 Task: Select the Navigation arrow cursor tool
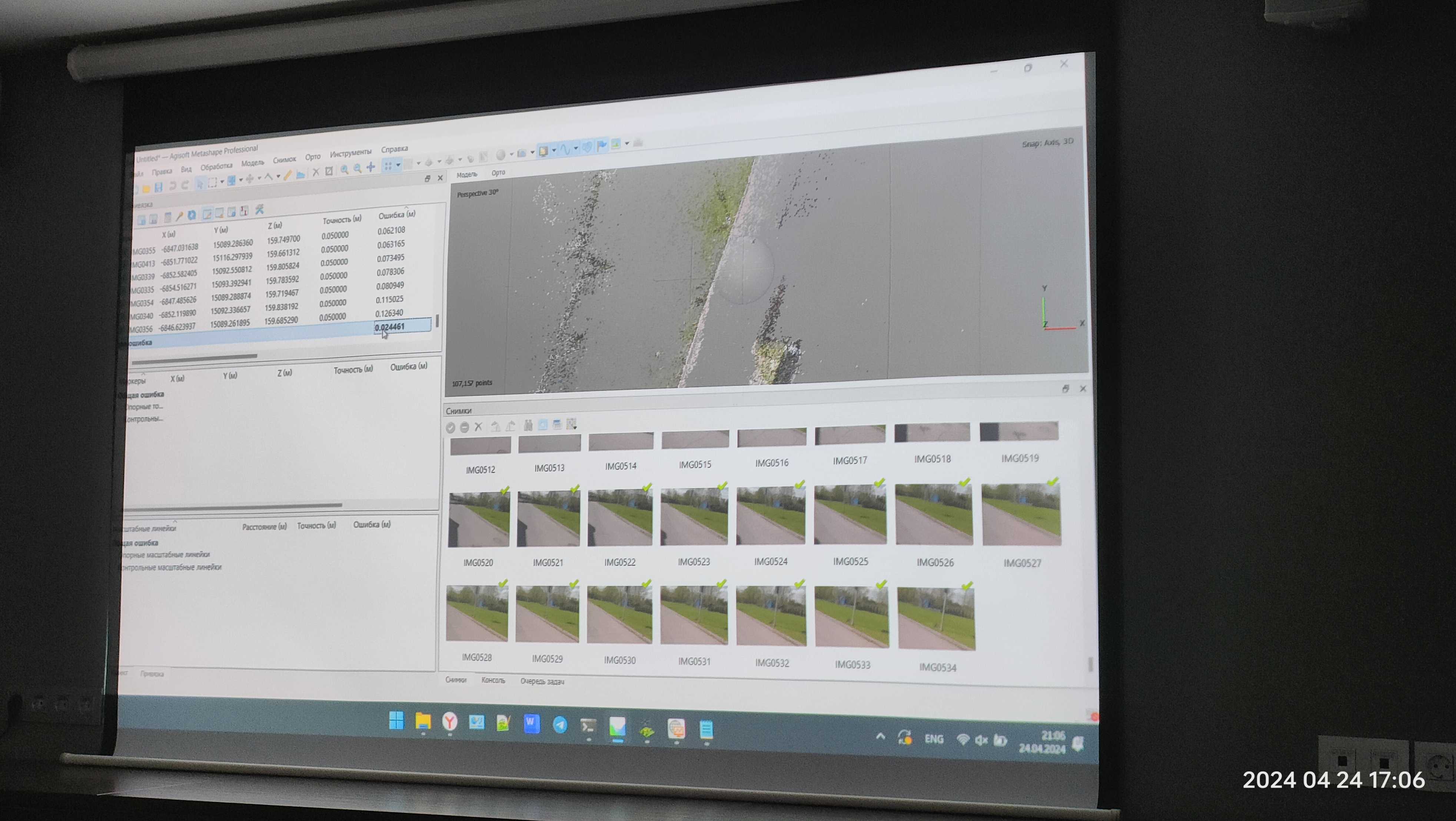tap(200, 184)
